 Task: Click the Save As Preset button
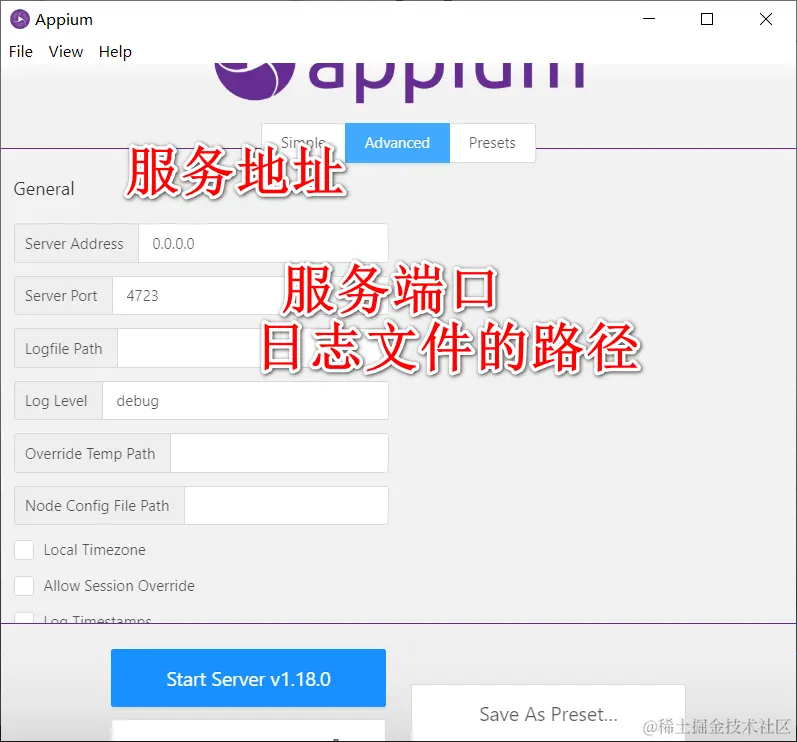point(548,714)
